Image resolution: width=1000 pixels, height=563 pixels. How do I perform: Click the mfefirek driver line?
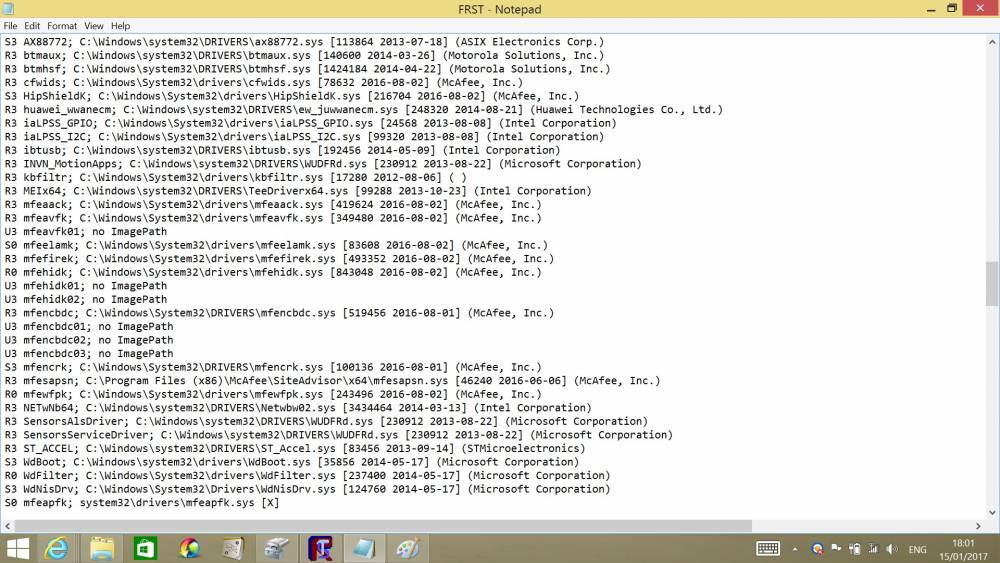point(279,259)
